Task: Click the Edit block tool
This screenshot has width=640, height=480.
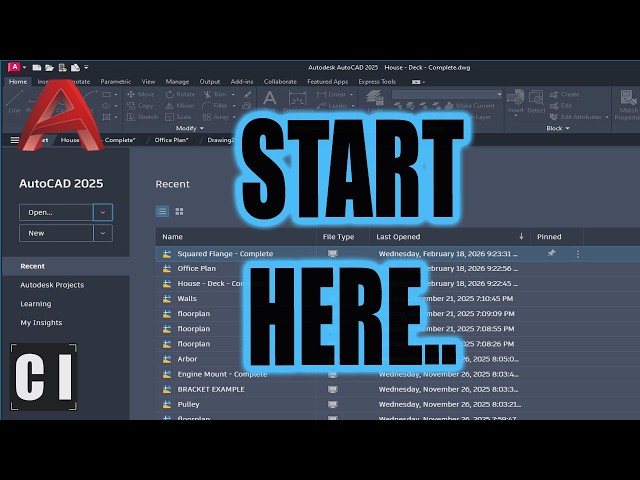Action: (561, 106)
